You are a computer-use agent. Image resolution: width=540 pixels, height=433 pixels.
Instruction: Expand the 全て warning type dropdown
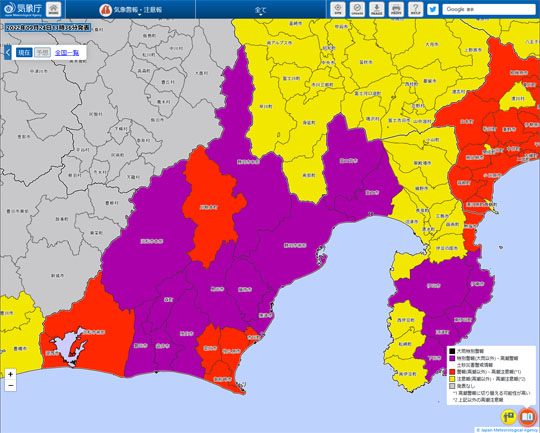(x=261, y=10)
